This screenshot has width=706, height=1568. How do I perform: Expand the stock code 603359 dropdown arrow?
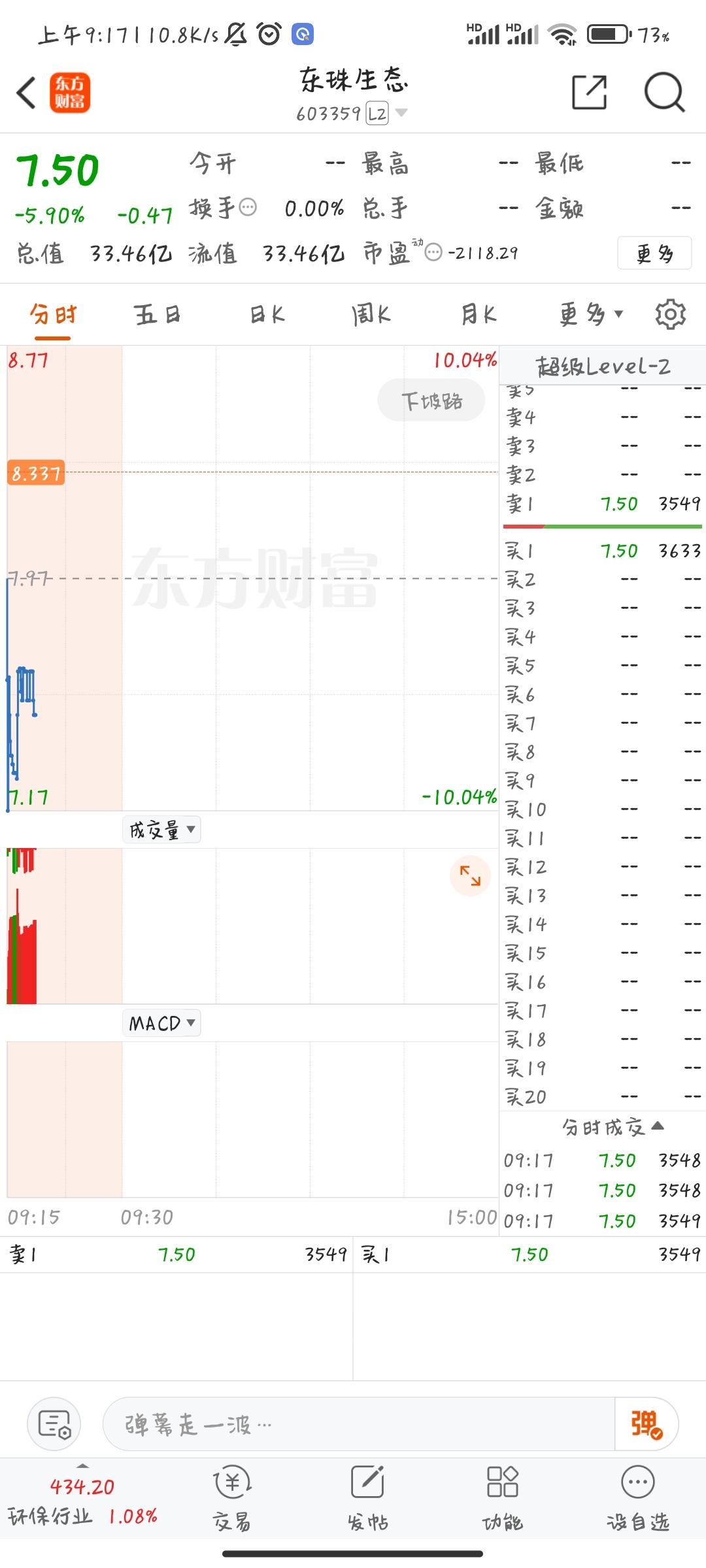pos(401,113)
